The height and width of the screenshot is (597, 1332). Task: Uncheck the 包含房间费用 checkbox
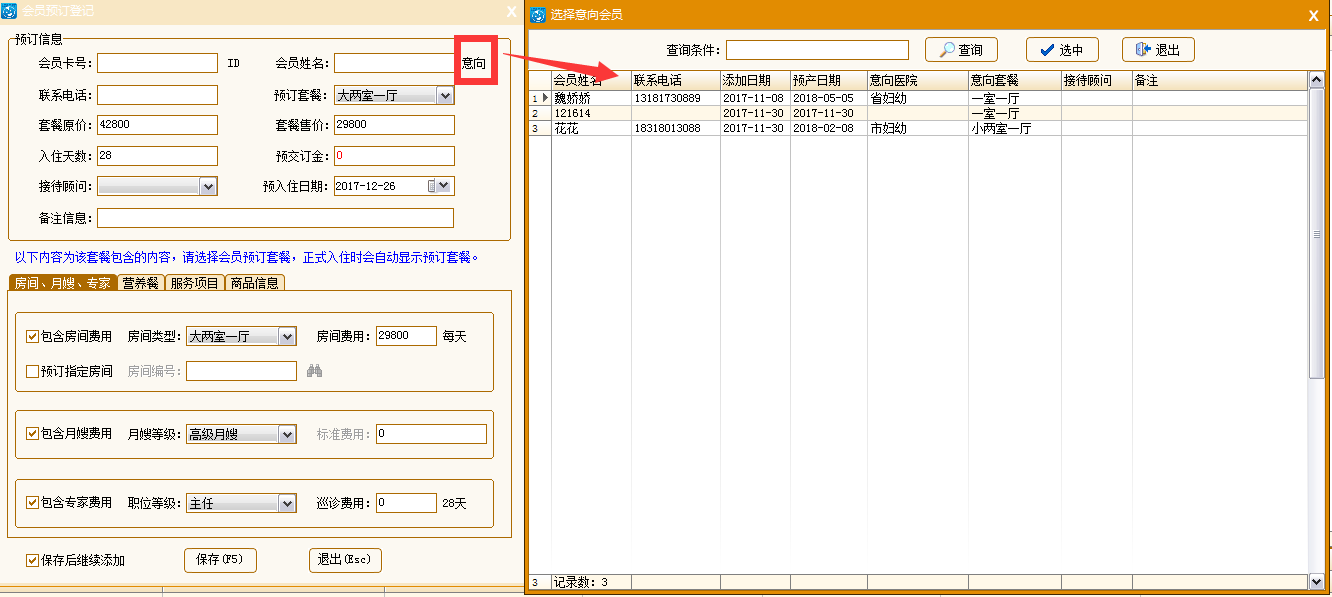coord(32,337)
